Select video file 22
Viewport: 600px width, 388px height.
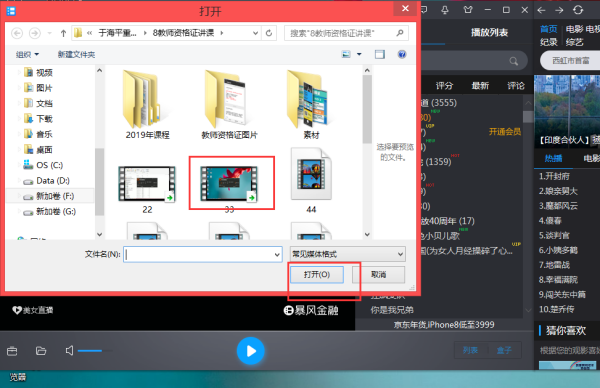[x=147, y=189]
